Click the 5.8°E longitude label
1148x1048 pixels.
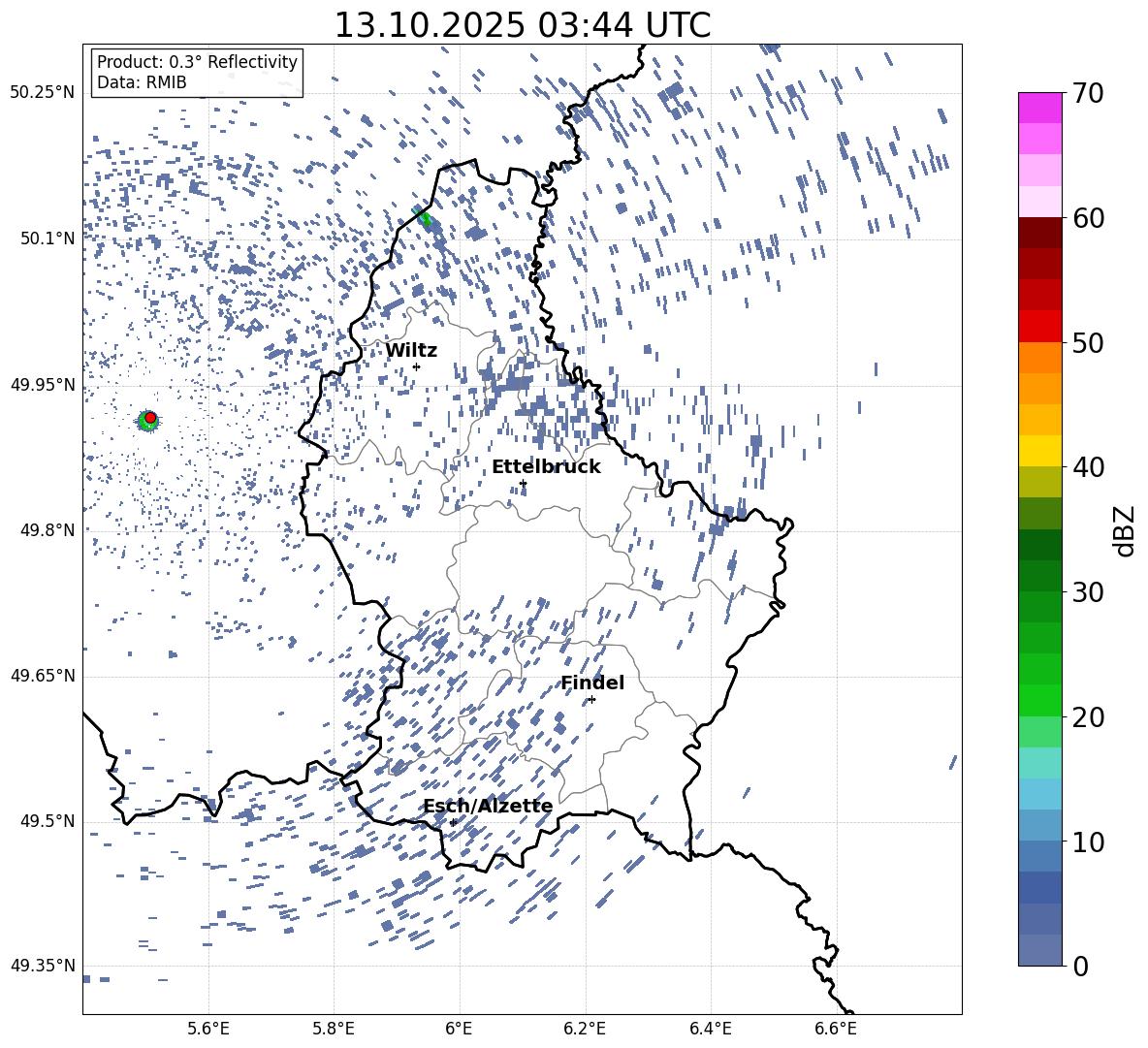pos(334,1029)
